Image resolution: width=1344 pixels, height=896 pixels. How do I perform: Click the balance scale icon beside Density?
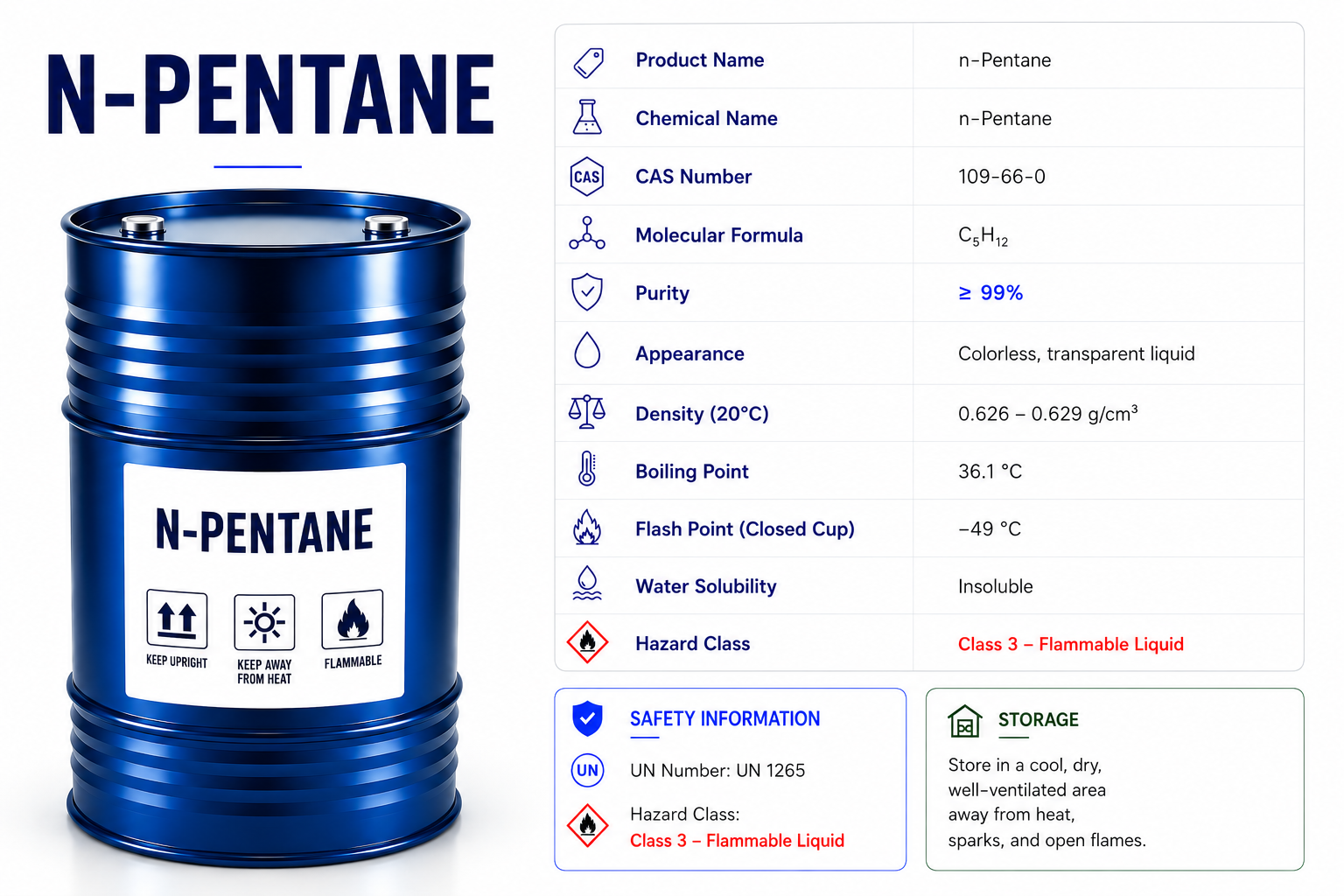587,411
